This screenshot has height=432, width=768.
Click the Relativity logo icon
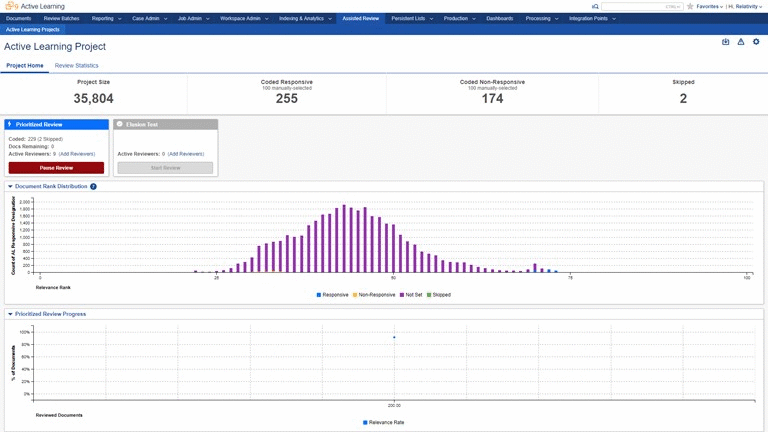tap(11, 6)
